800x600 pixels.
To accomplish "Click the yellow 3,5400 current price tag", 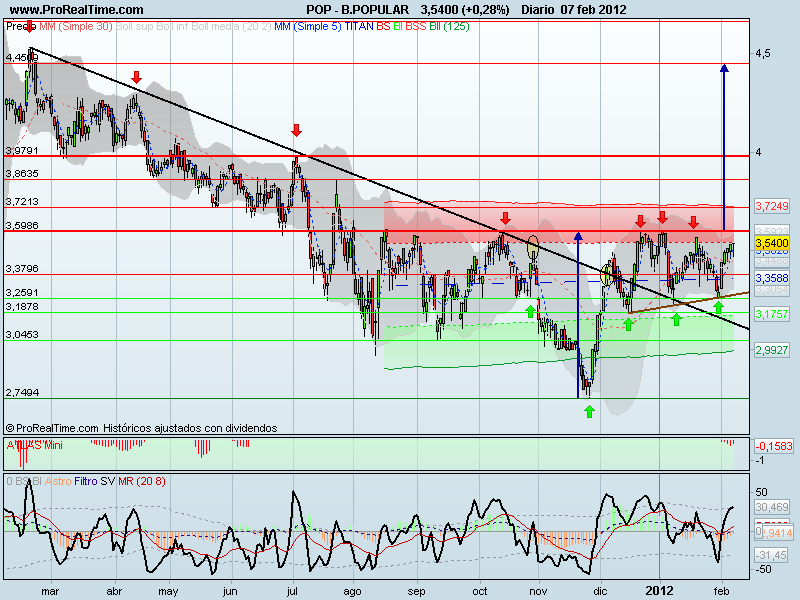I will (771, 243).
